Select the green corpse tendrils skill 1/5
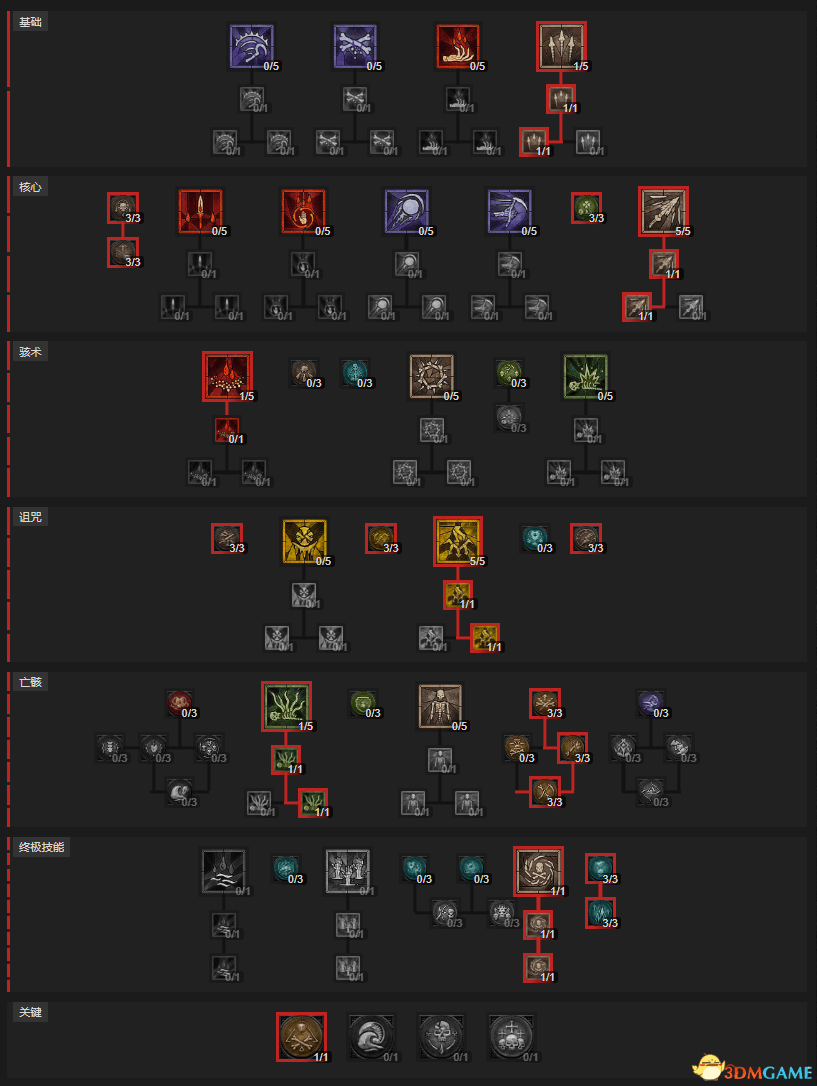Viewport: 817px width, 1086px height. (x=287, y=706)
